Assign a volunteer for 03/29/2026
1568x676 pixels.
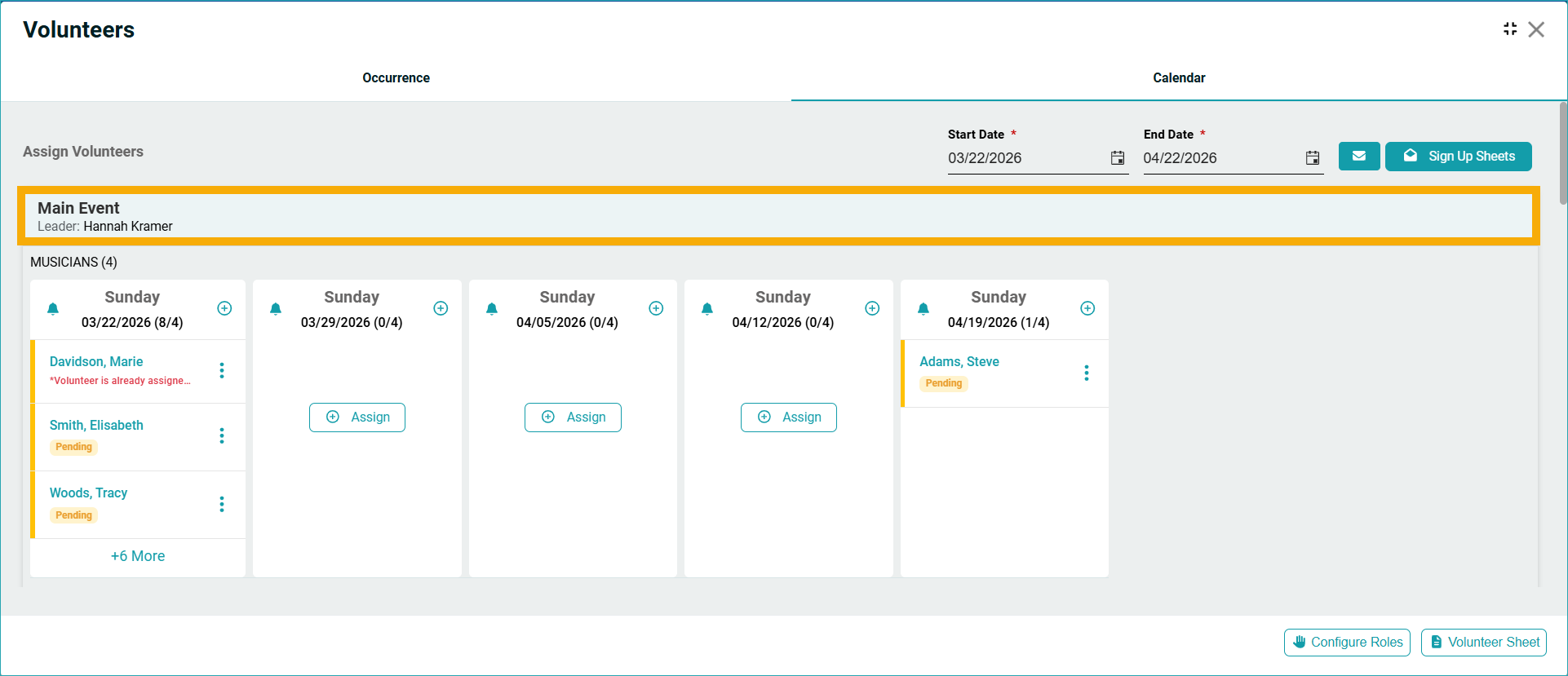(357, 418)
